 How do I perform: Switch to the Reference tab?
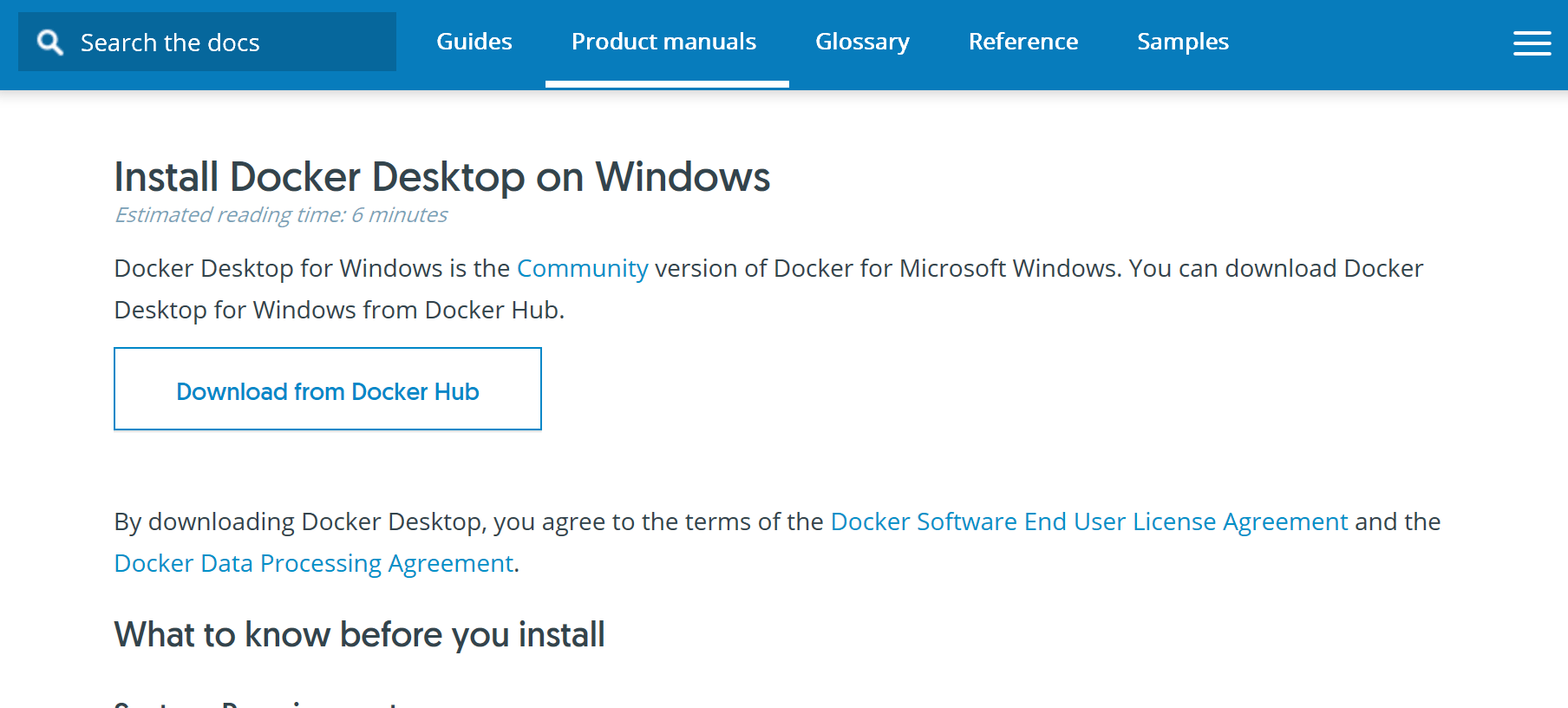1023,42
